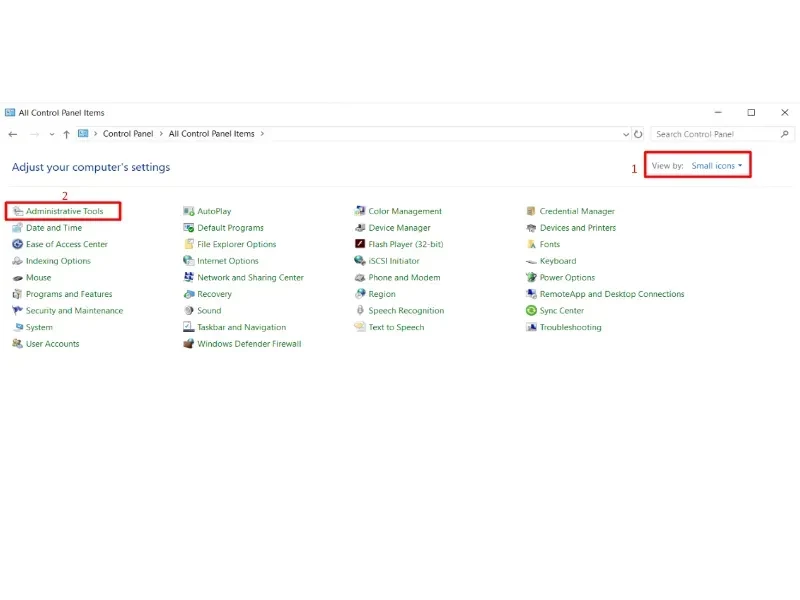This screenshot has height=600, width=800.
Task: Click Network and Sharing Center icon
Action: 189,278
